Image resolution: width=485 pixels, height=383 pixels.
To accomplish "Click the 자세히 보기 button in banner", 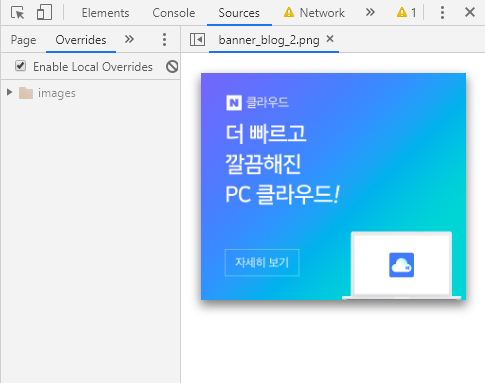I will point(262,263).
